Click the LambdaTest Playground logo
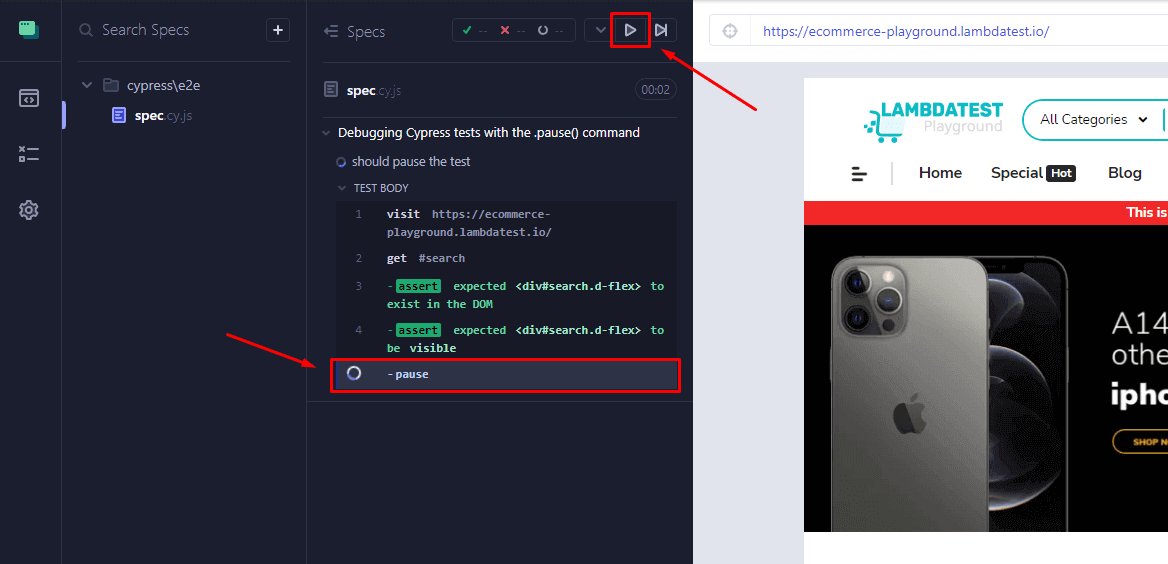The width and height of the screenshot is (1168, 564). coord(933,121)
